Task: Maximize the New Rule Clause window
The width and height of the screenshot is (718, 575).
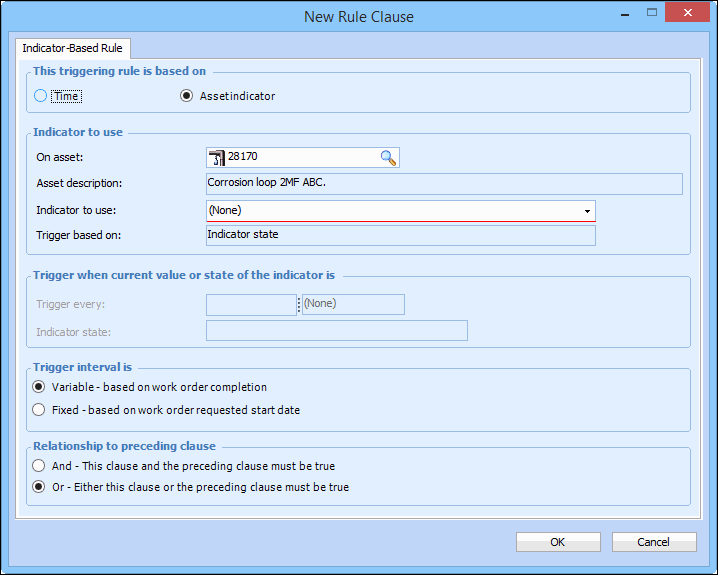Action: (651, 14)
